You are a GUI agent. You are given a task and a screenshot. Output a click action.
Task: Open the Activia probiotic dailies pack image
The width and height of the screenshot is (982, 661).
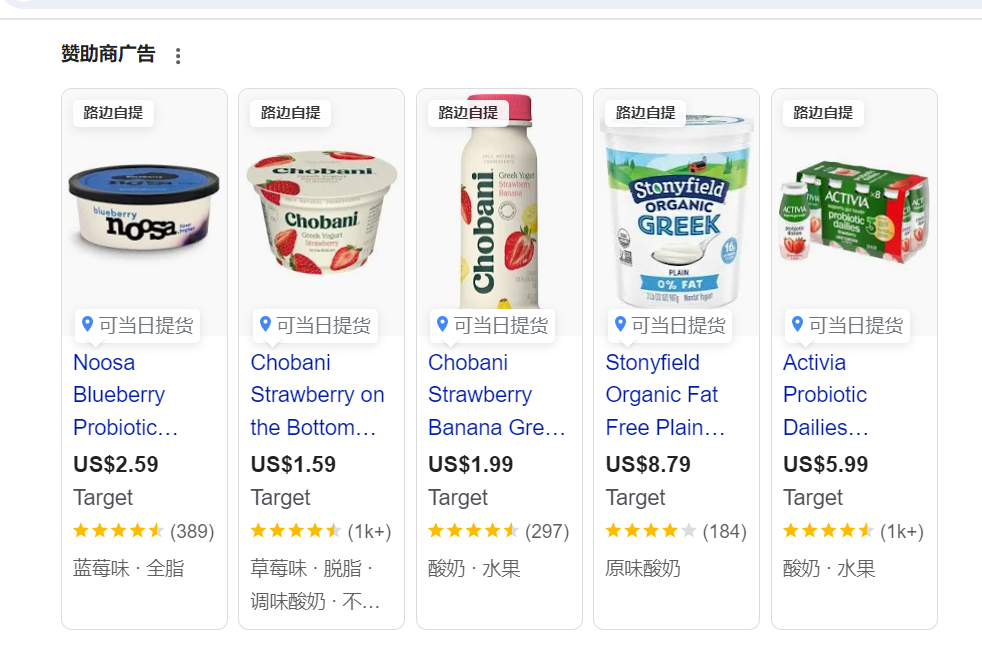pos(854,211)
